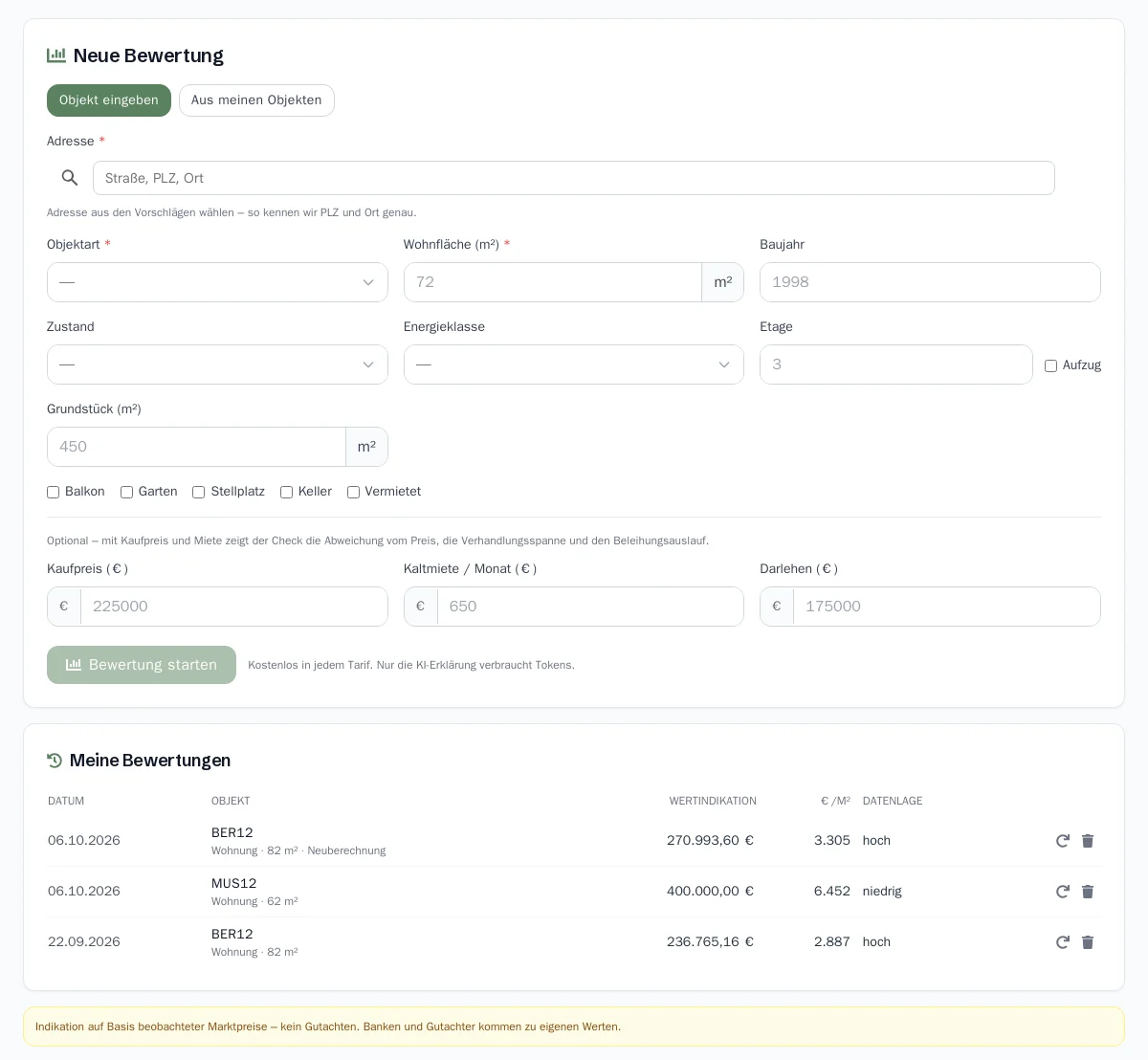This screenshot has height=1060, width=1148.
Task: Click the WERTINDIKATION column header
Action: click(713, 801)
